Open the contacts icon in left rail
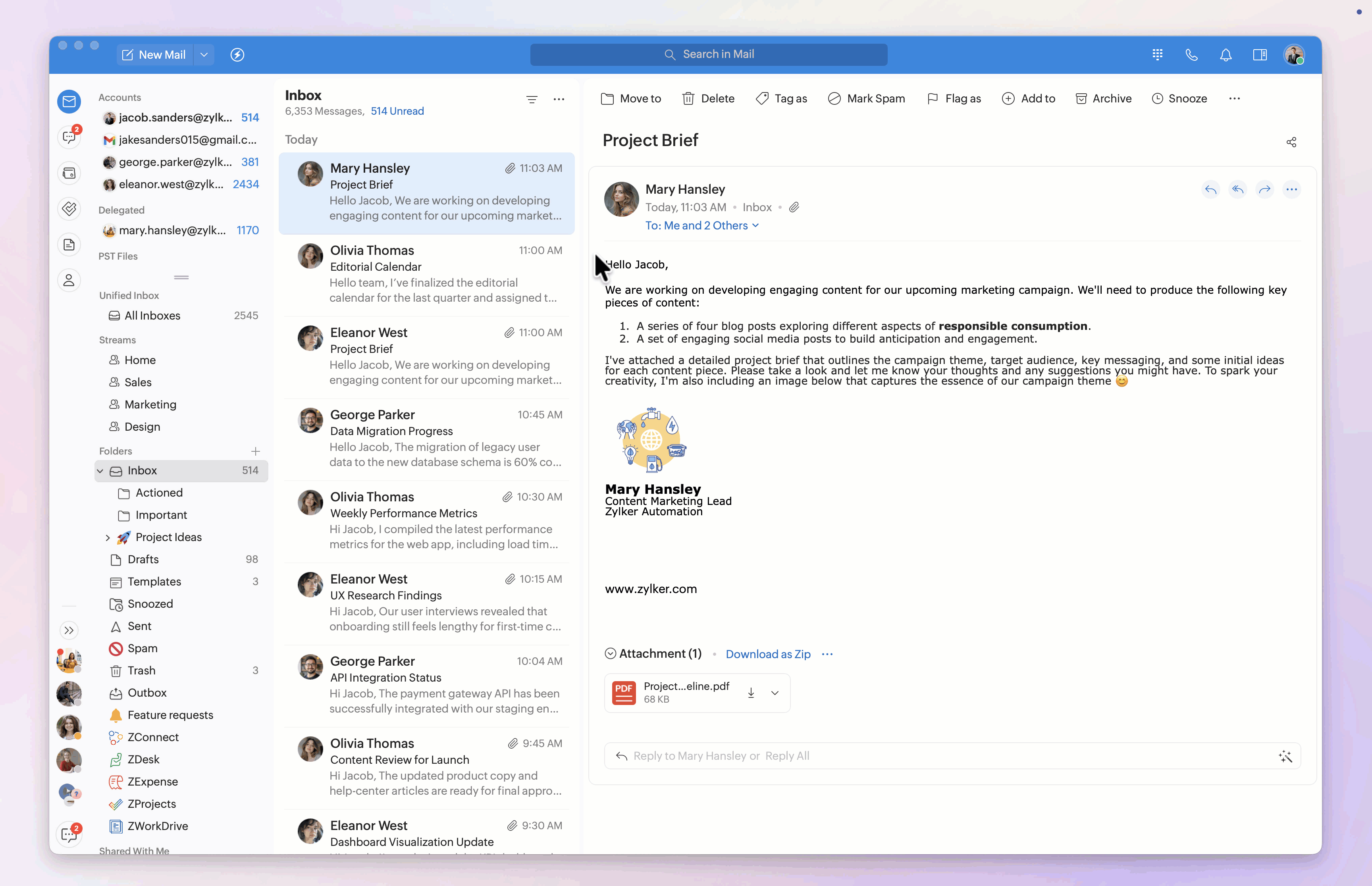 click(x=69, y=280)
